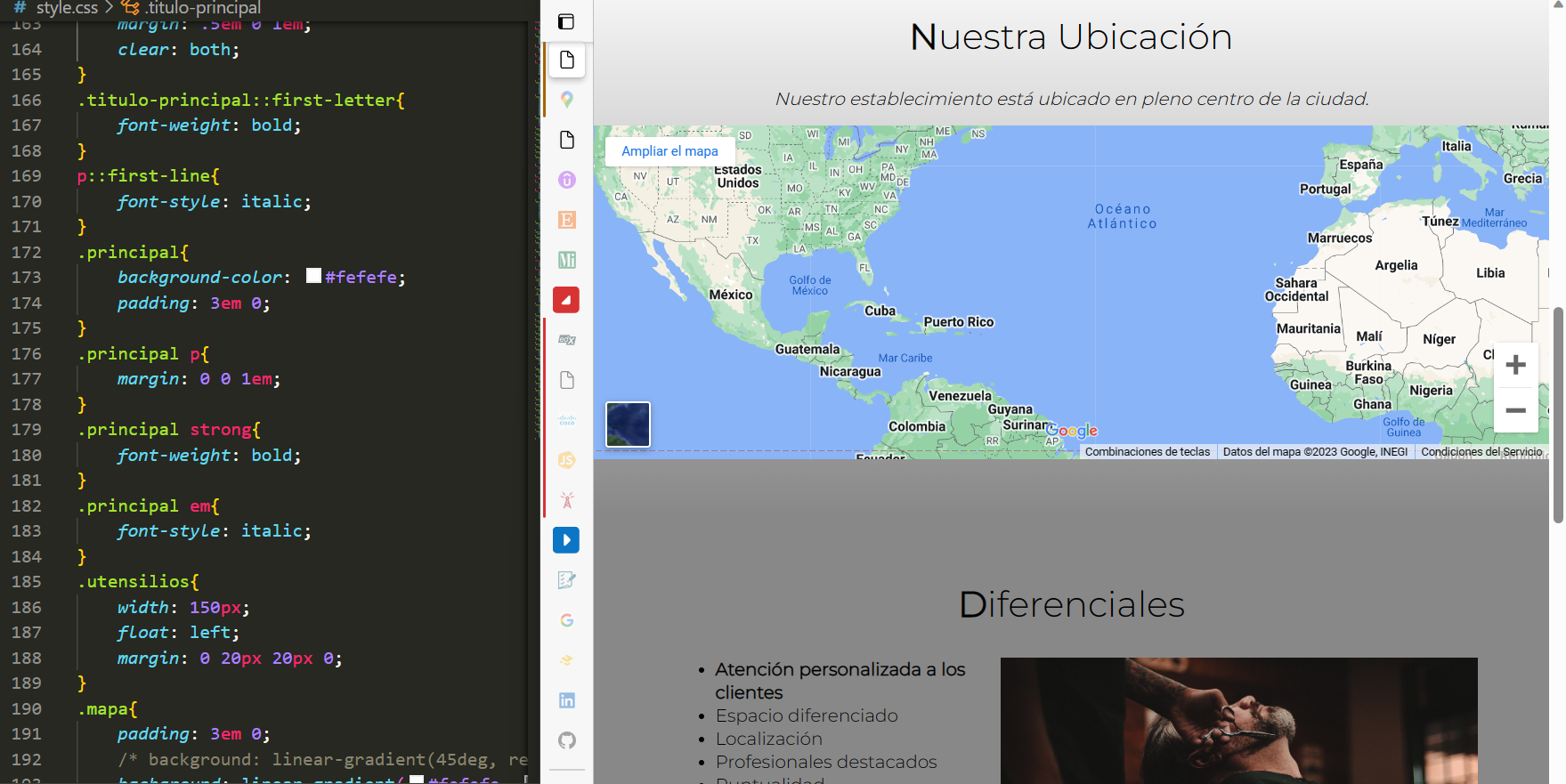Zoom in on the map
This screenshot has height=784, width=1566.
click(x=1515, y=365)
